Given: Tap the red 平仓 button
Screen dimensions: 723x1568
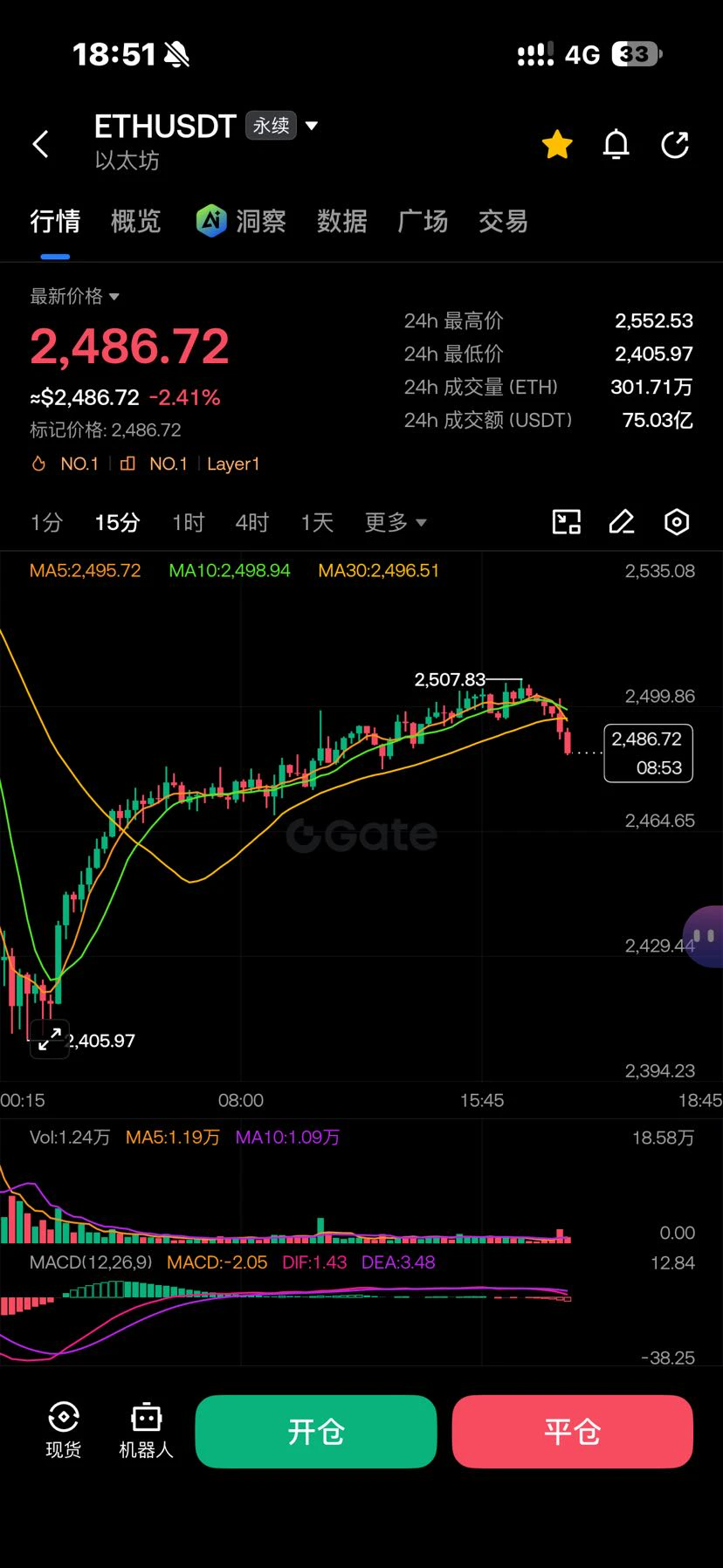Looking at the screenshot, I should pos(573,1431).
